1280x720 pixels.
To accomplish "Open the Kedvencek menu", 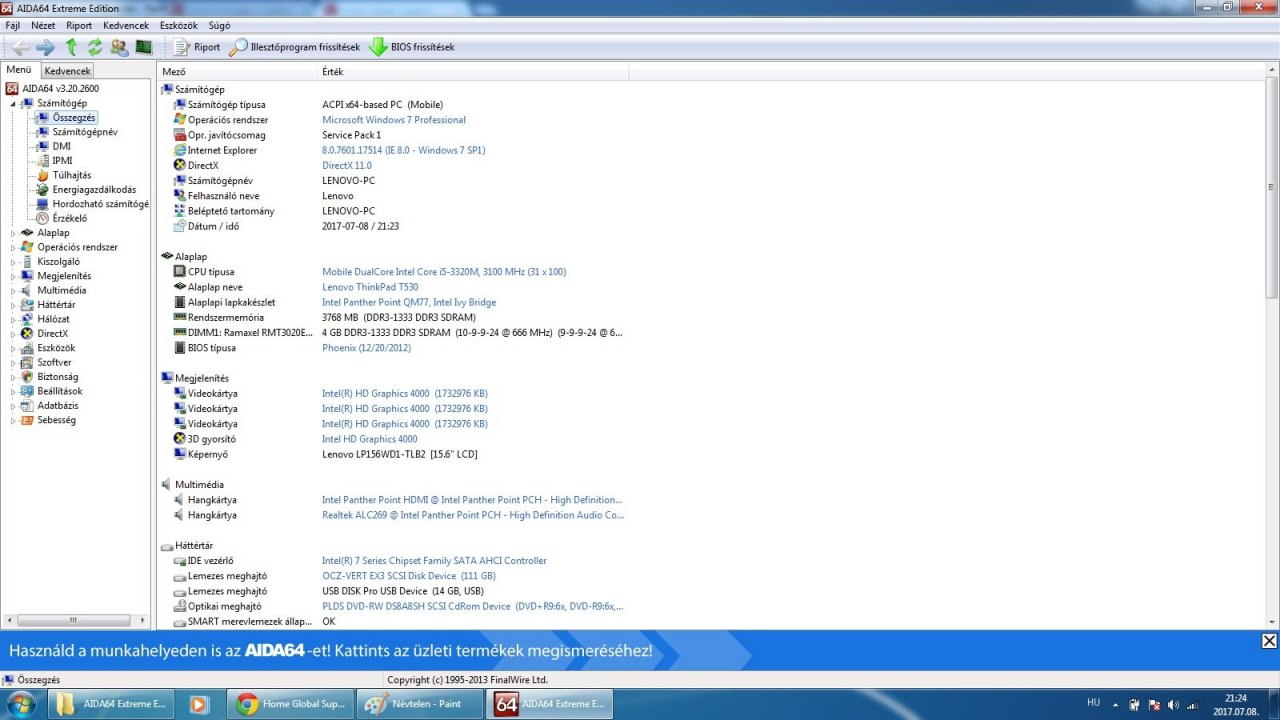I will (126, 25).
